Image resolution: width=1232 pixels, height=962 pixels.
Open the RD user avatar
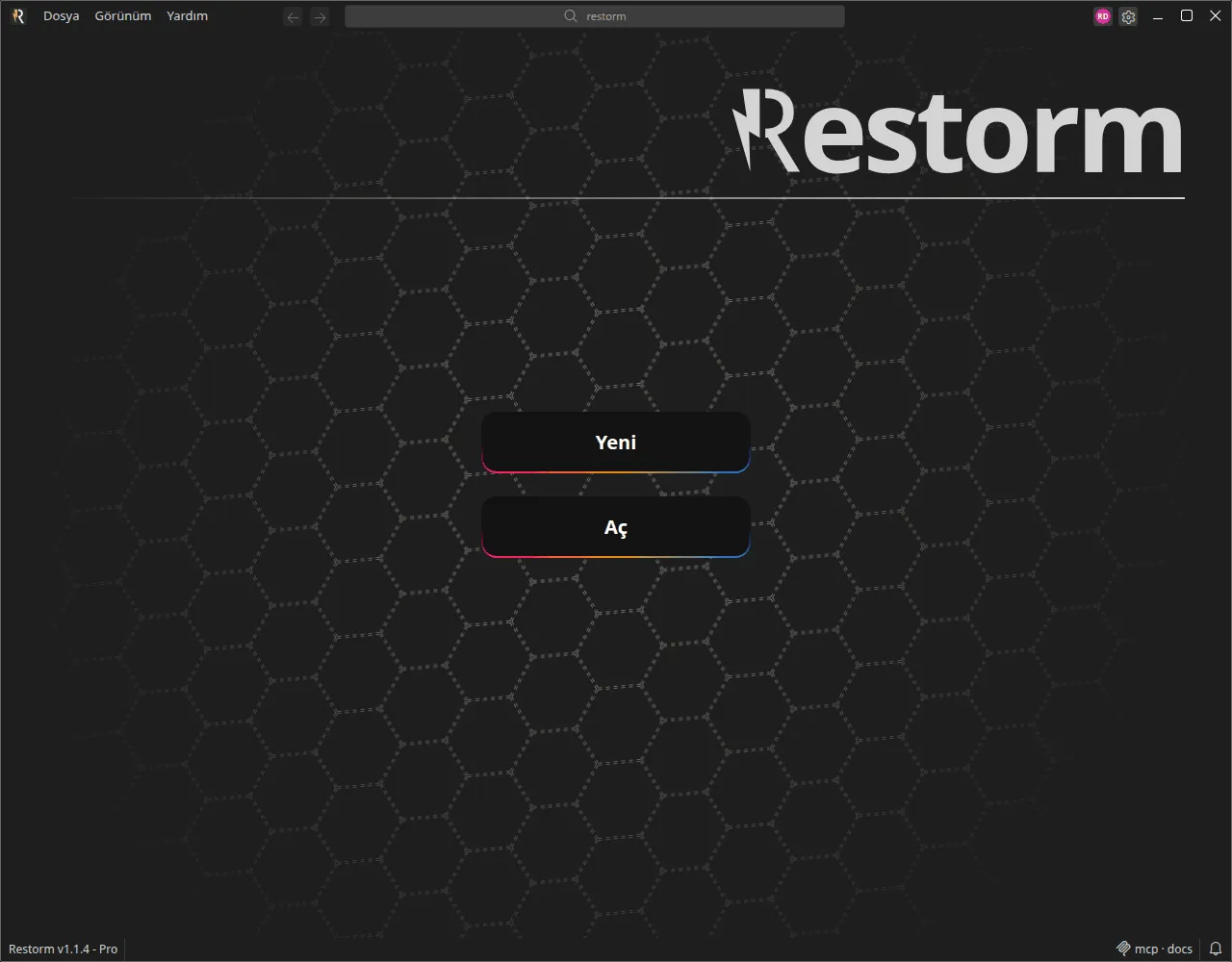[x=1103, y=16]
